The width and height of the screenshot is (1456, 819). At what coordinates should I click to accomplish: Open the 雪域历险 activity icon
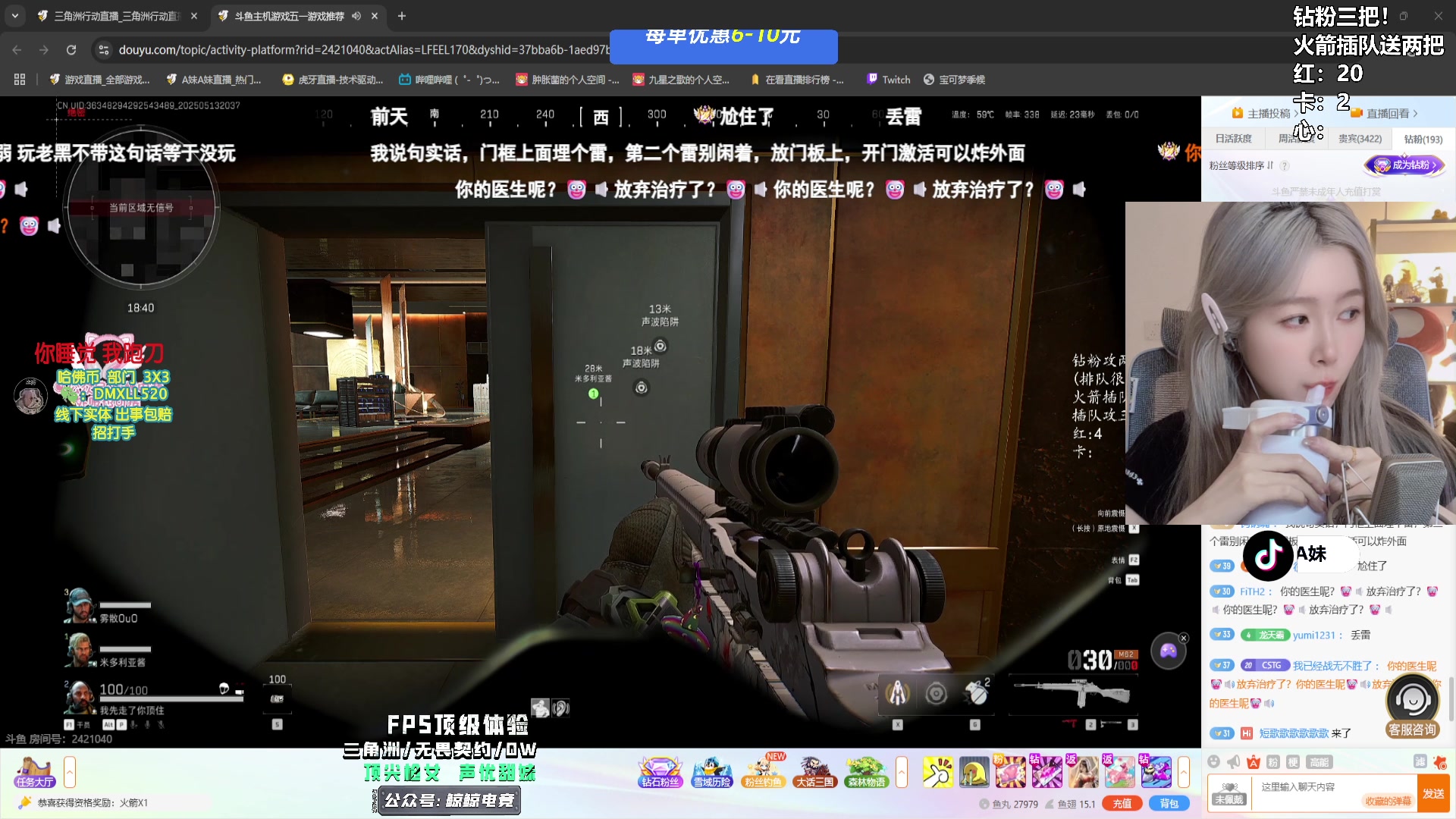coord(711,772)
